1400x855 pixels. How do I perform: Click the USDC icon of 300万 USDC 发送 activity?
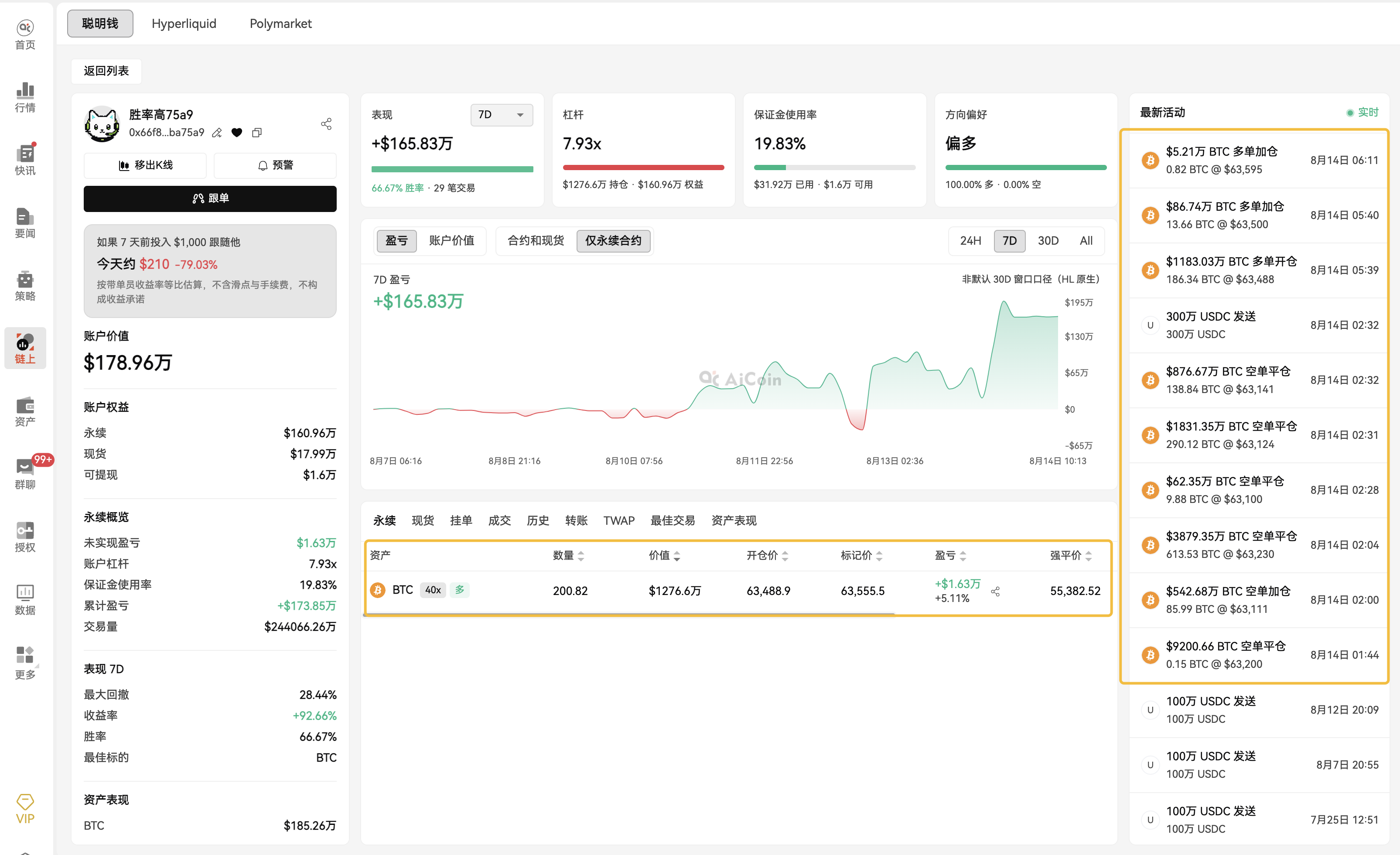[x=1151, y=325]
